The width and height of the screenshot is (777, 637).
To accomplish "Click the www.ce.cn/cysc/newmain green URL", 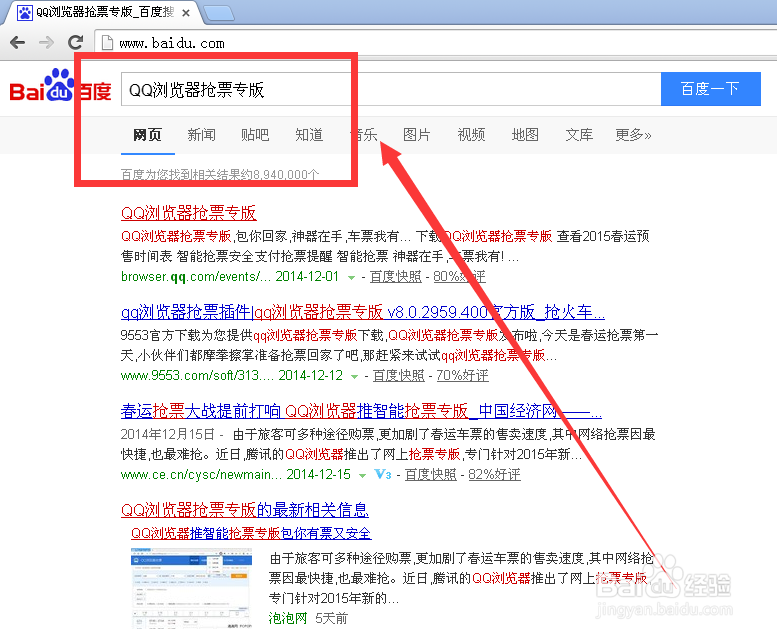I will point(201,474).
